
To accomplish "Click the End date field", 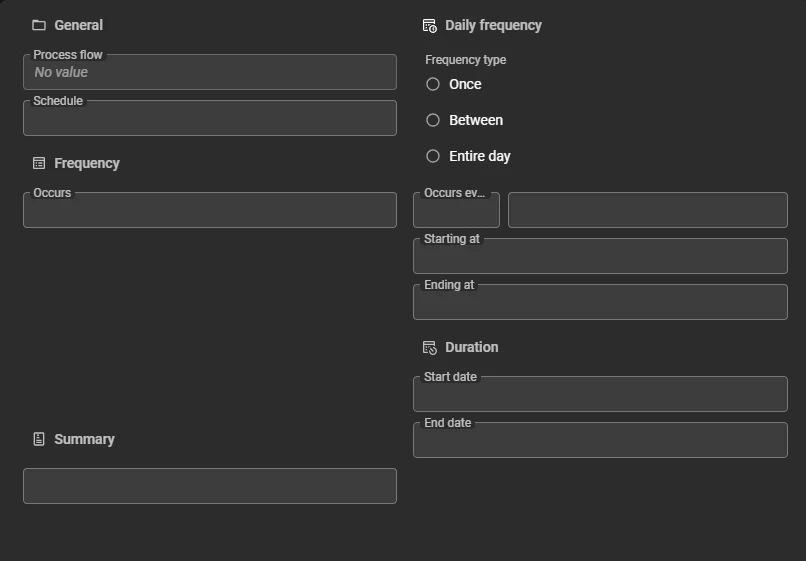I will coord(600,441).
